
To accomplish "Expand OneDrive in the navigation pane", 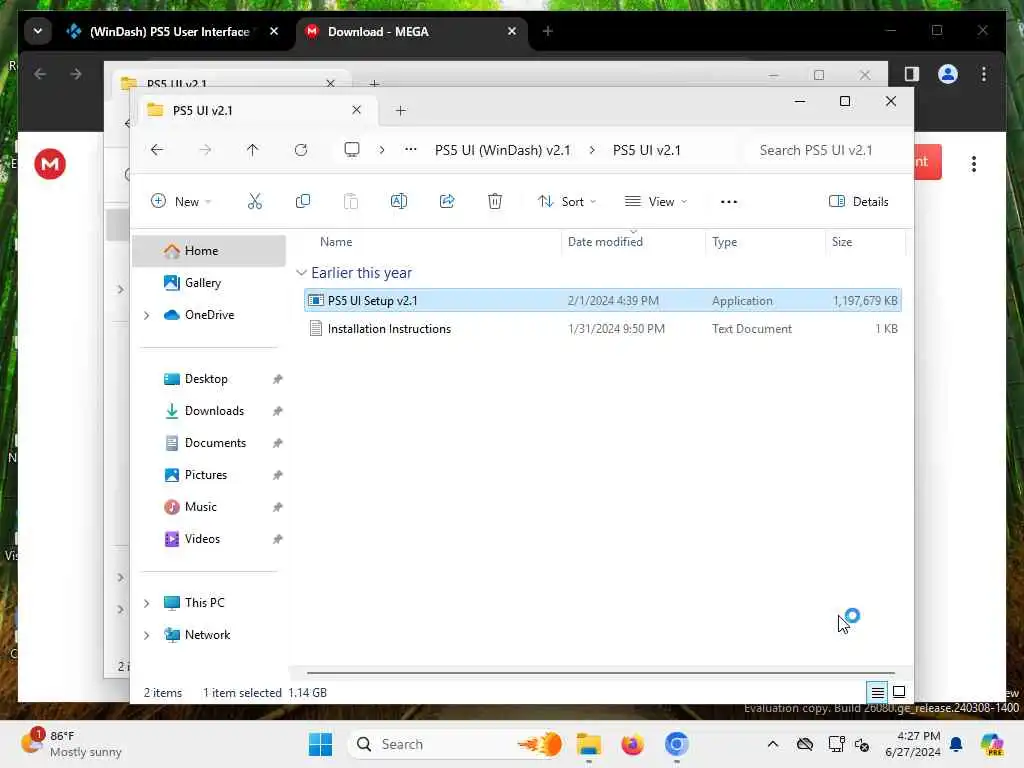I will (x=146, y=315).
